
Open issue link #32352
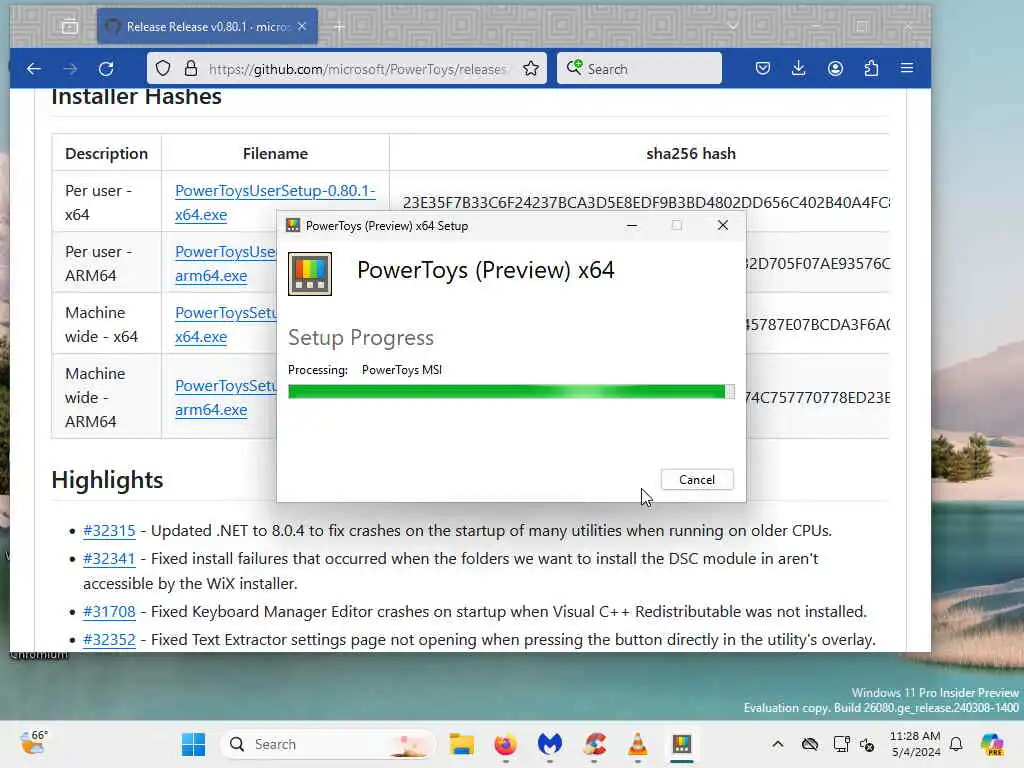[x=109, y=639]
